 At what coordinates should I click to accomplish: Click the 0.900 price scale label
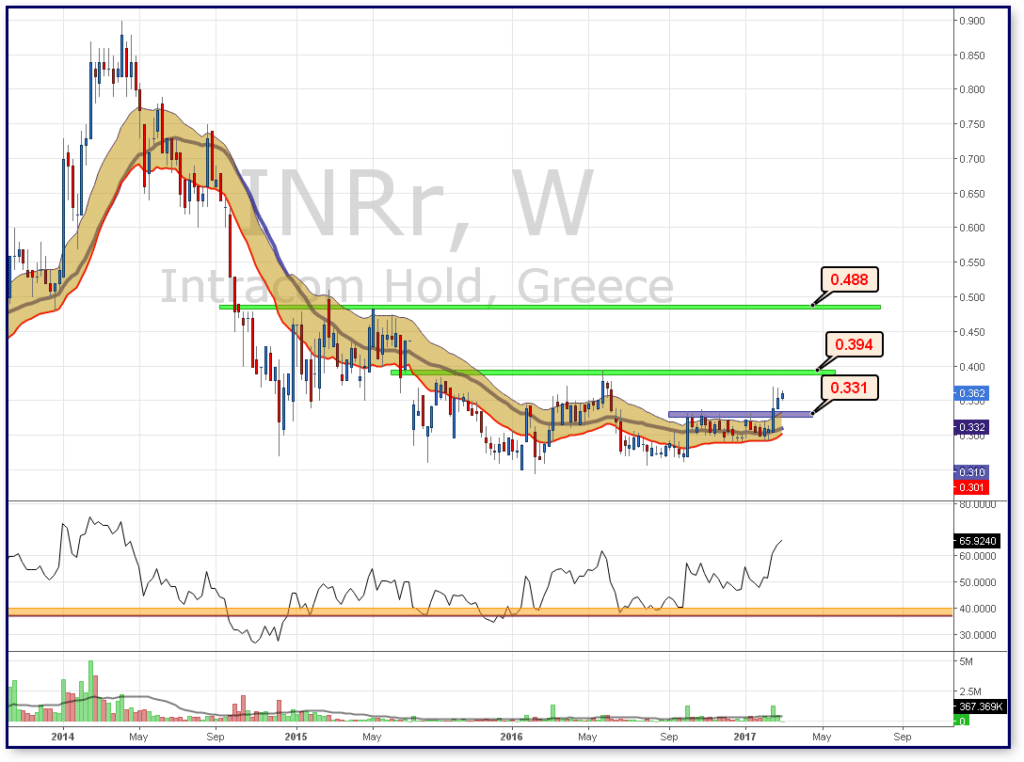[972, 21]
